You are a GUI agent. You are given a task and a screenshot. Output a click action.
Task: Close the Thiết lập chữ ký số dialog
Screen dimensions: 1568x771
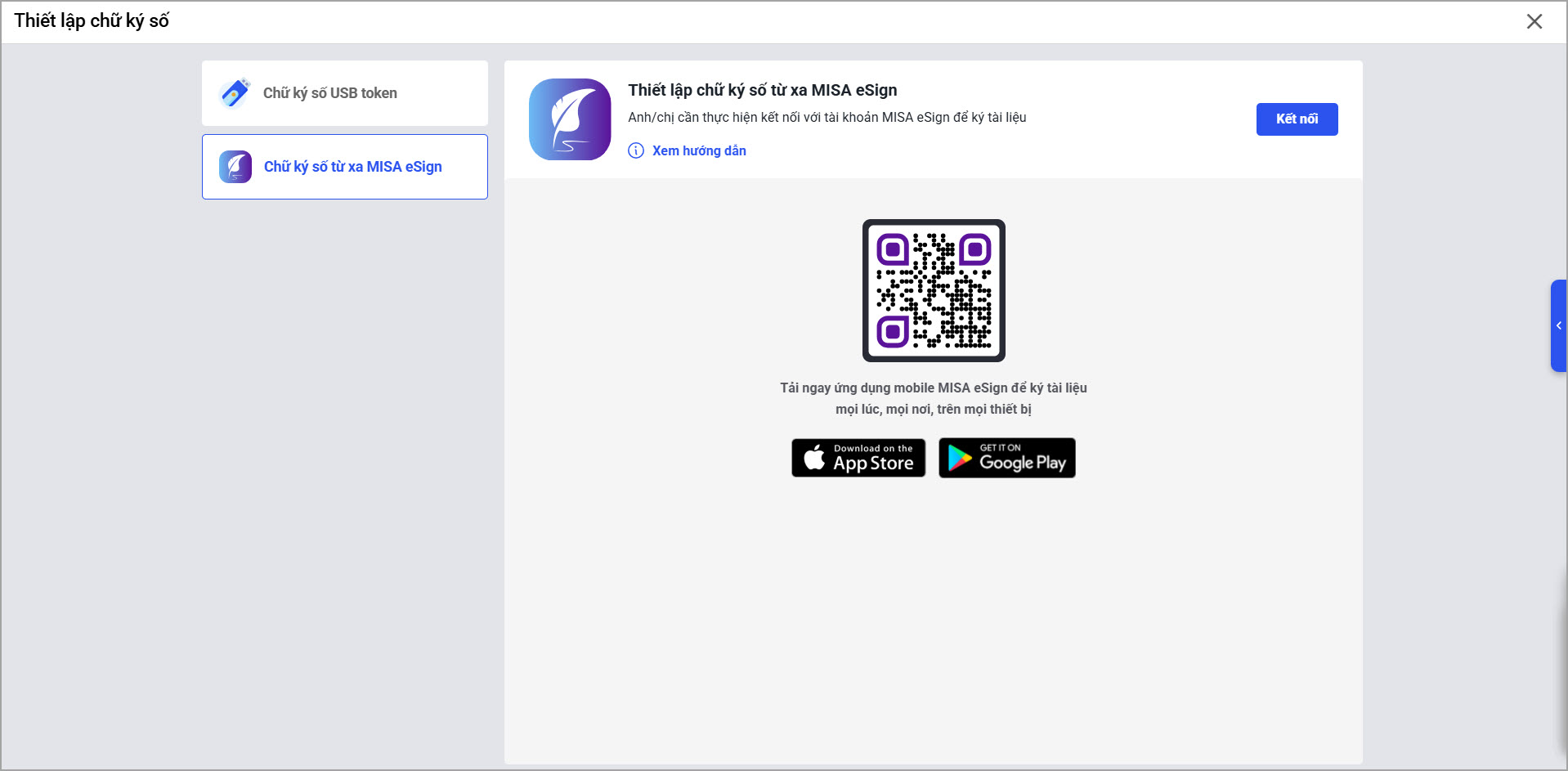pos(1534,21)
